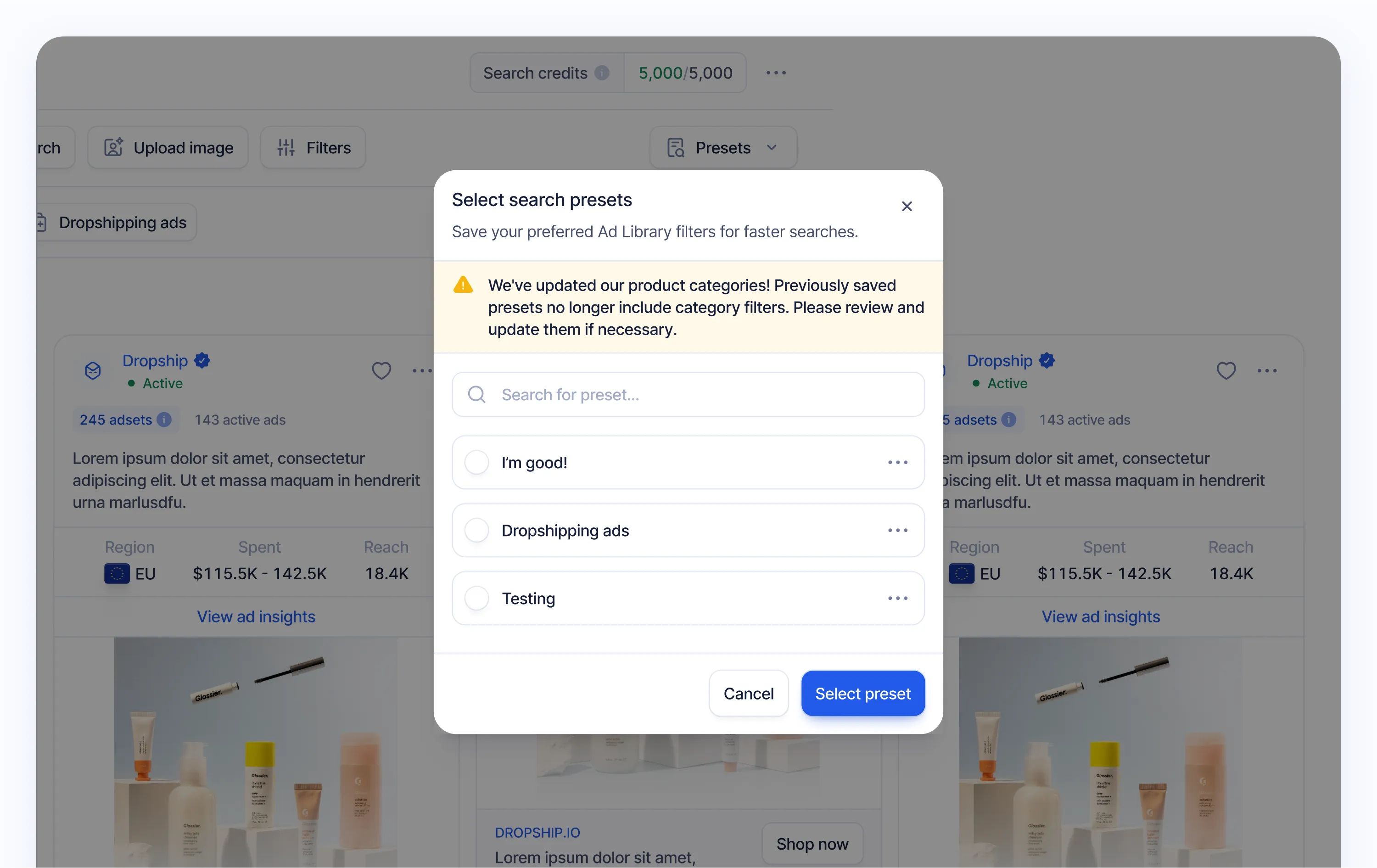Screen dimensions: 1377x868
Task: Confirm with the Select preset button
Action: coord(862,693)
